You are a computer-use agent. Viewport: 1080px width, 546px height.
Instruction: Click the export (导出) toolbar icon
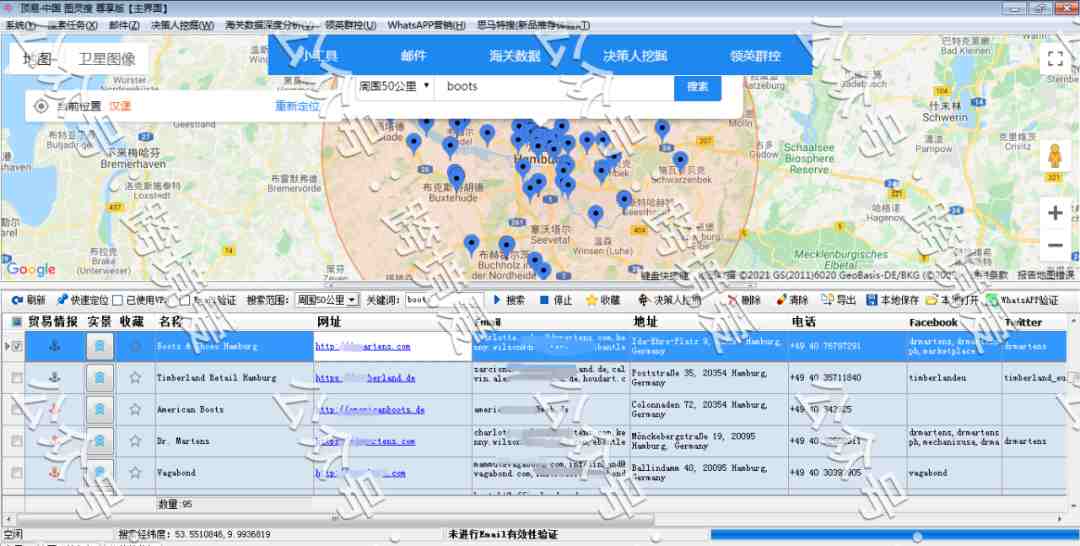coord(827,300)
